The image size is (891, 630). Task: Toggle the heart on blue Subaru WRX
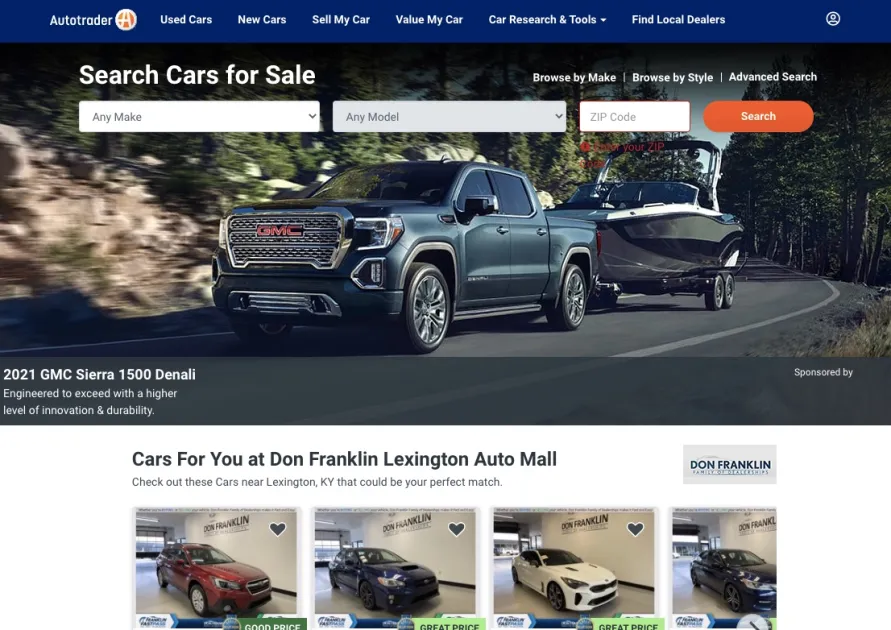tap(456, 529)
